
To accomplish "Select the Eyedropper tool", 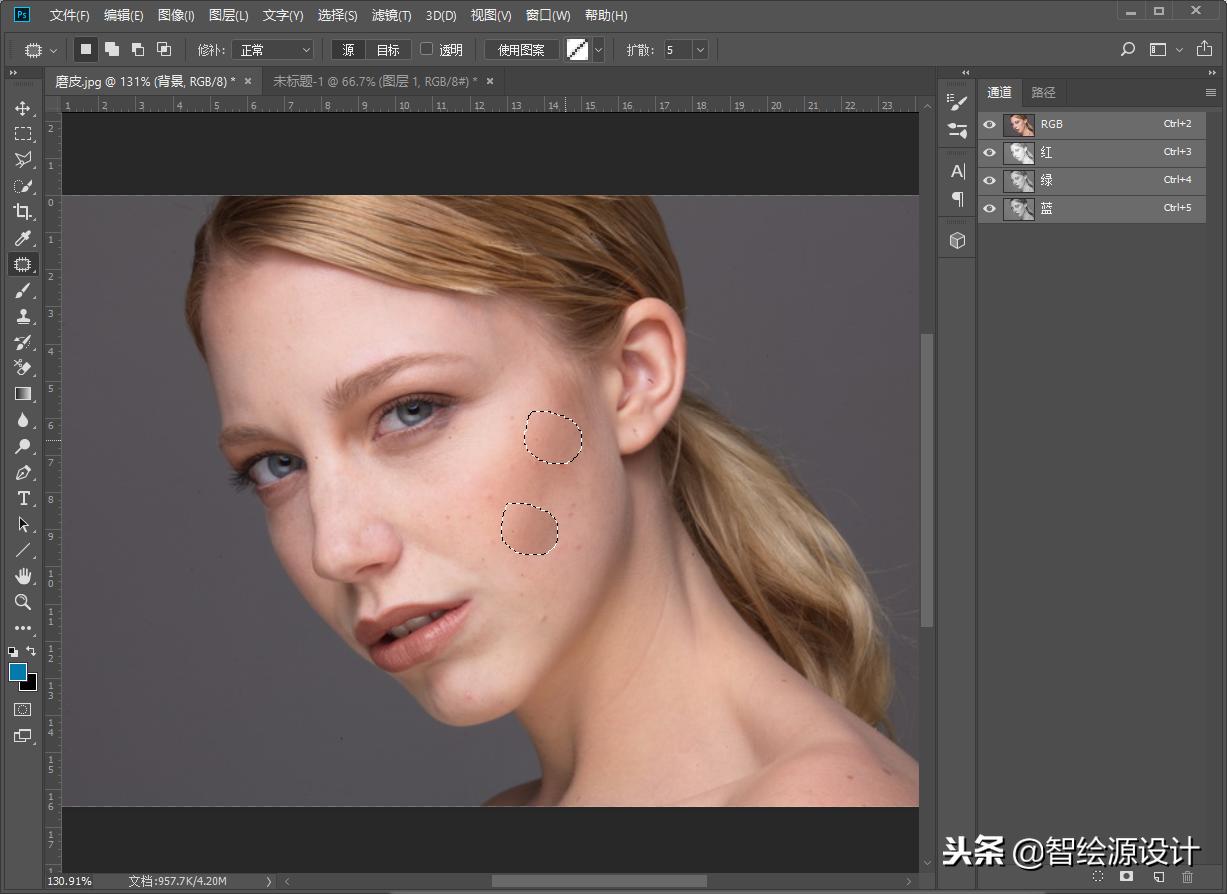I will [22, 238].
